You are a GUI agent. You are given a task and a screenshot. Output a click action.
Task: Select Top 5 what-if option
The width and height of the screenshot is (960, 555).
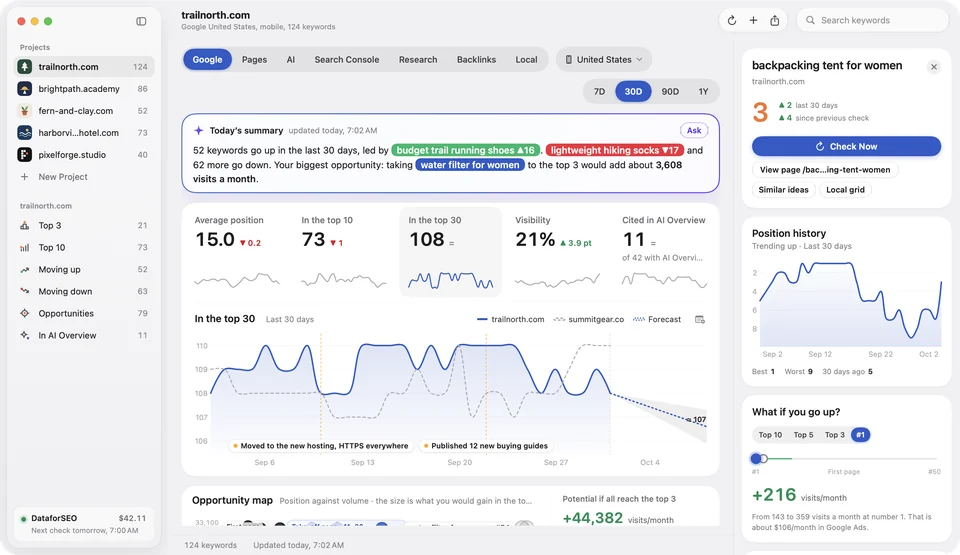[x=803, y=435]
